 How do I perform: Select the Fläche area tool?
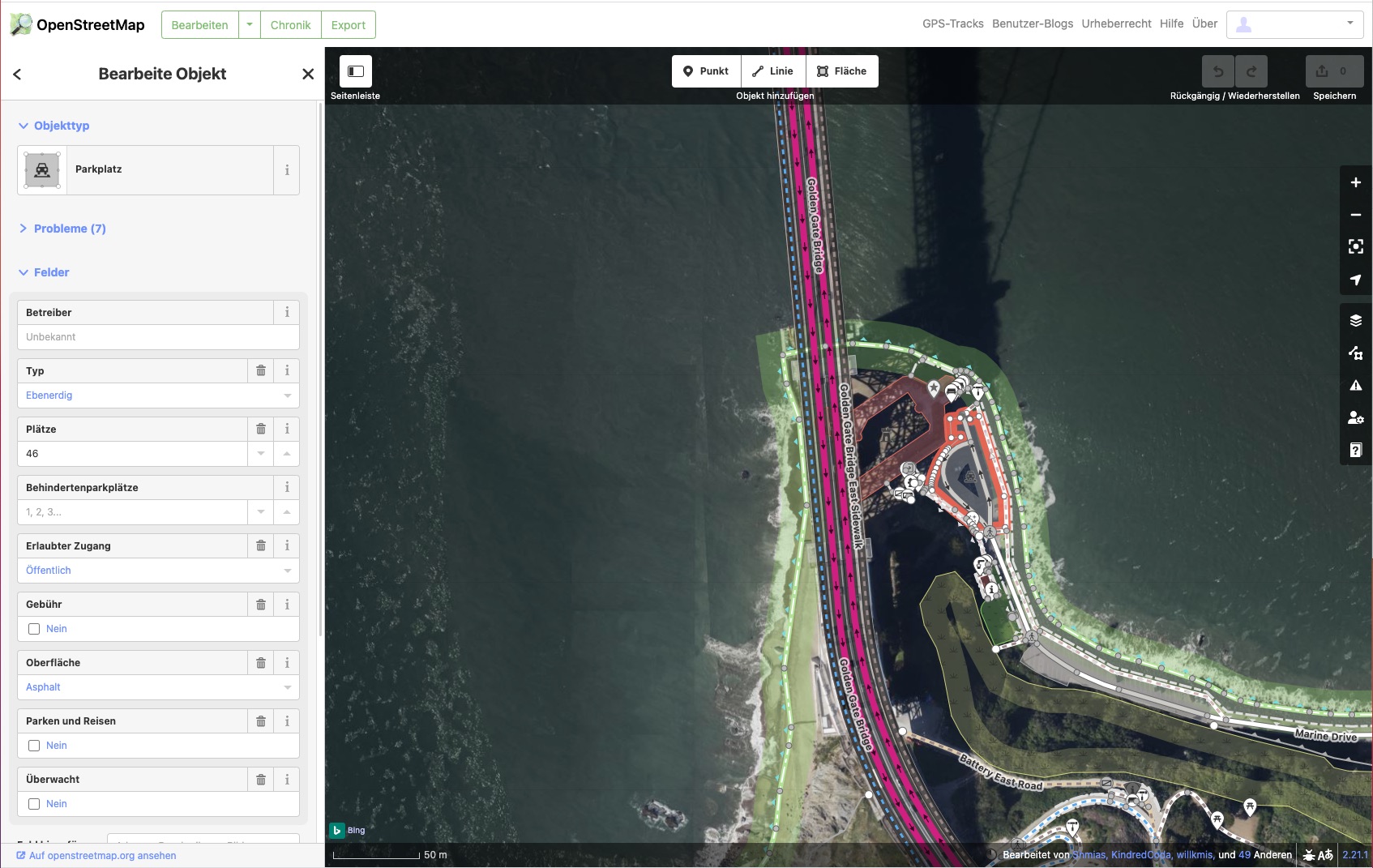point(842,71)
